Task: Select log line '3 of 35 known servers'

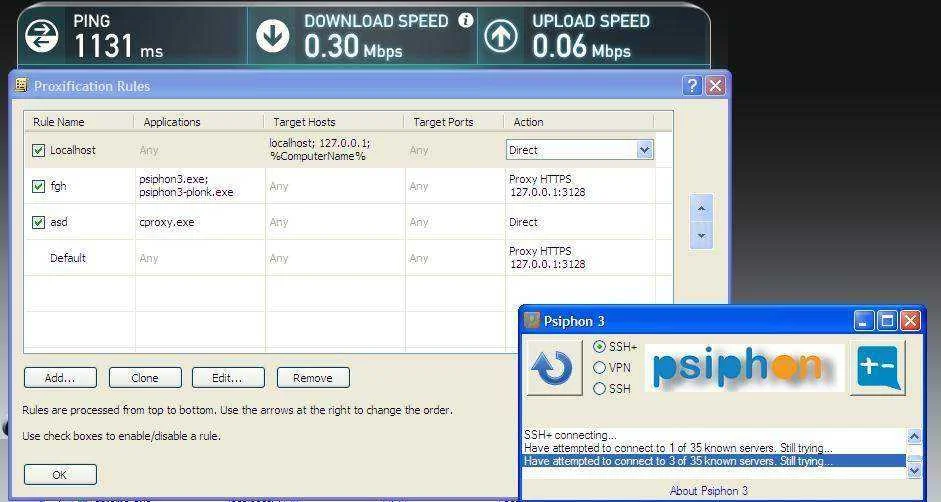Action: [x=714, y=461]
